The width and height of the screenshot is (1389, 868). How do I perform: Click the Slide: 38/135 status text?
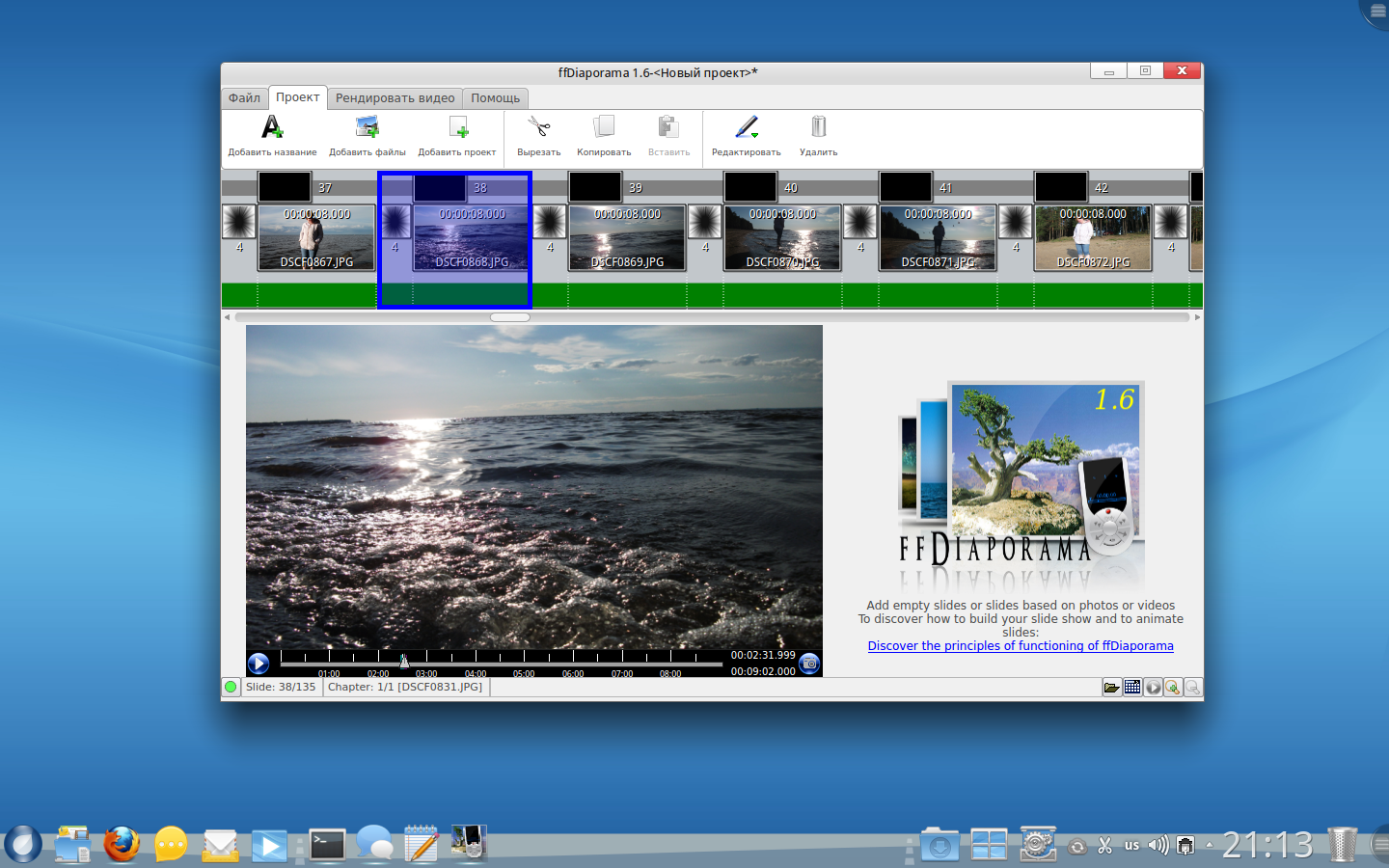[281, 688]
